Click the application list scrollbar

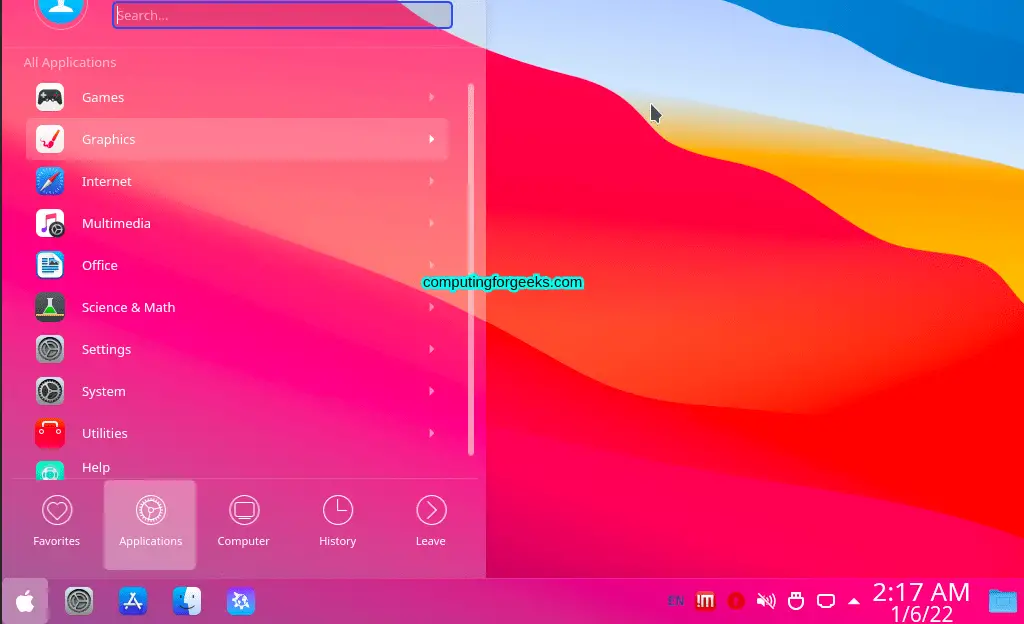tap(471, 270)
